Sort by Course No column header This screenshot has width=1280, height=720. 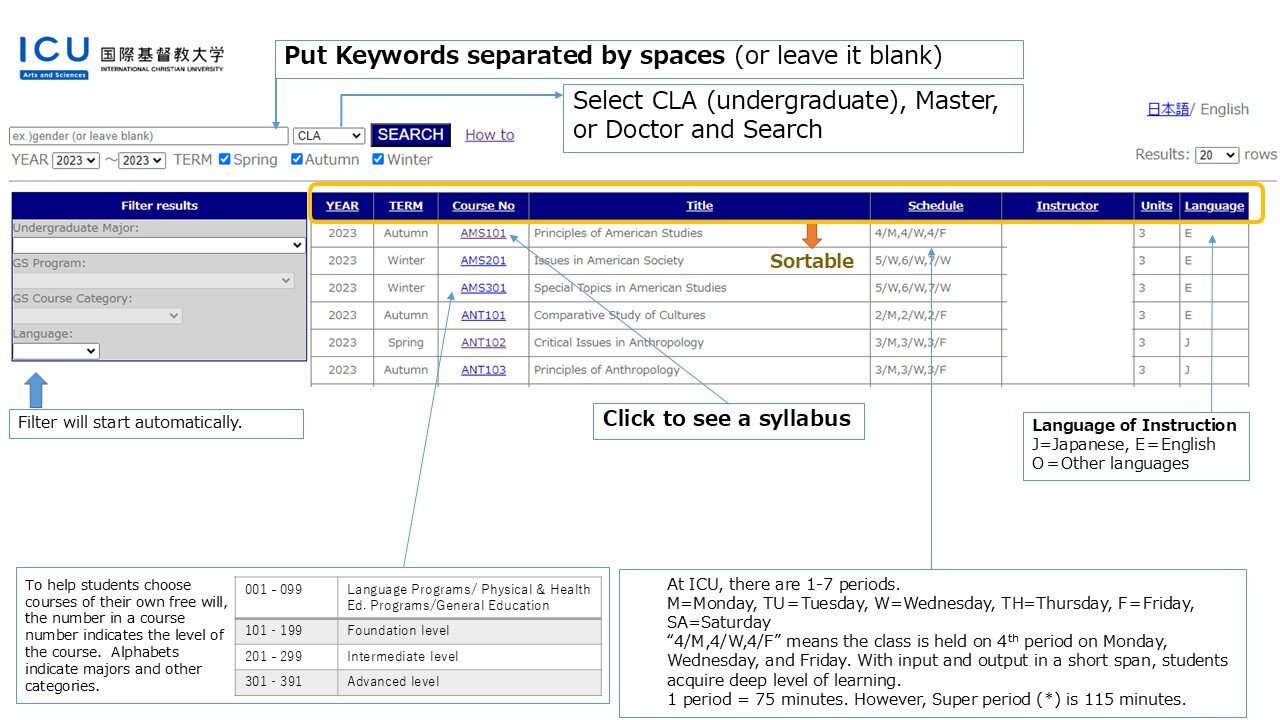point(483,206)
